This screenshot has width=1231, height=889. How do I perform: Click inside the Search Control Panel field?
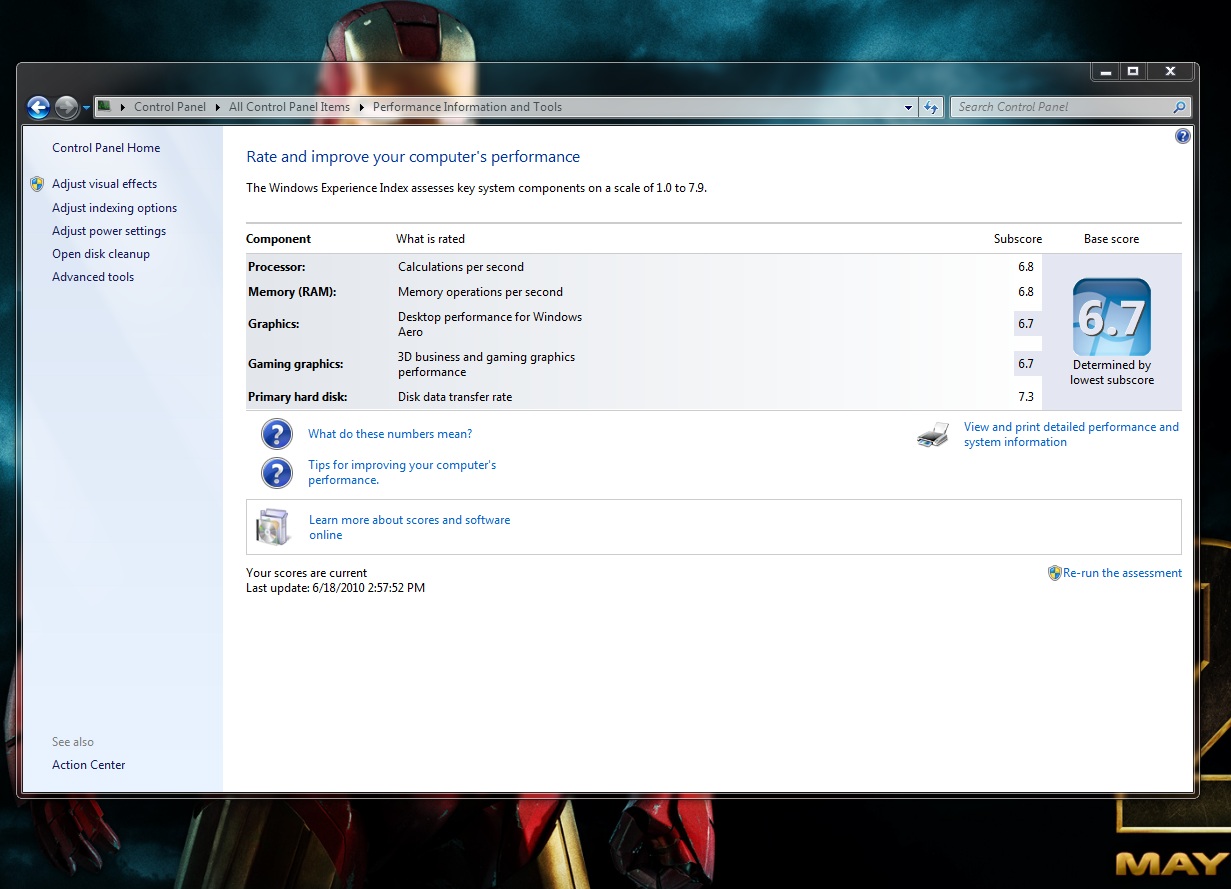coord(1060,107)
